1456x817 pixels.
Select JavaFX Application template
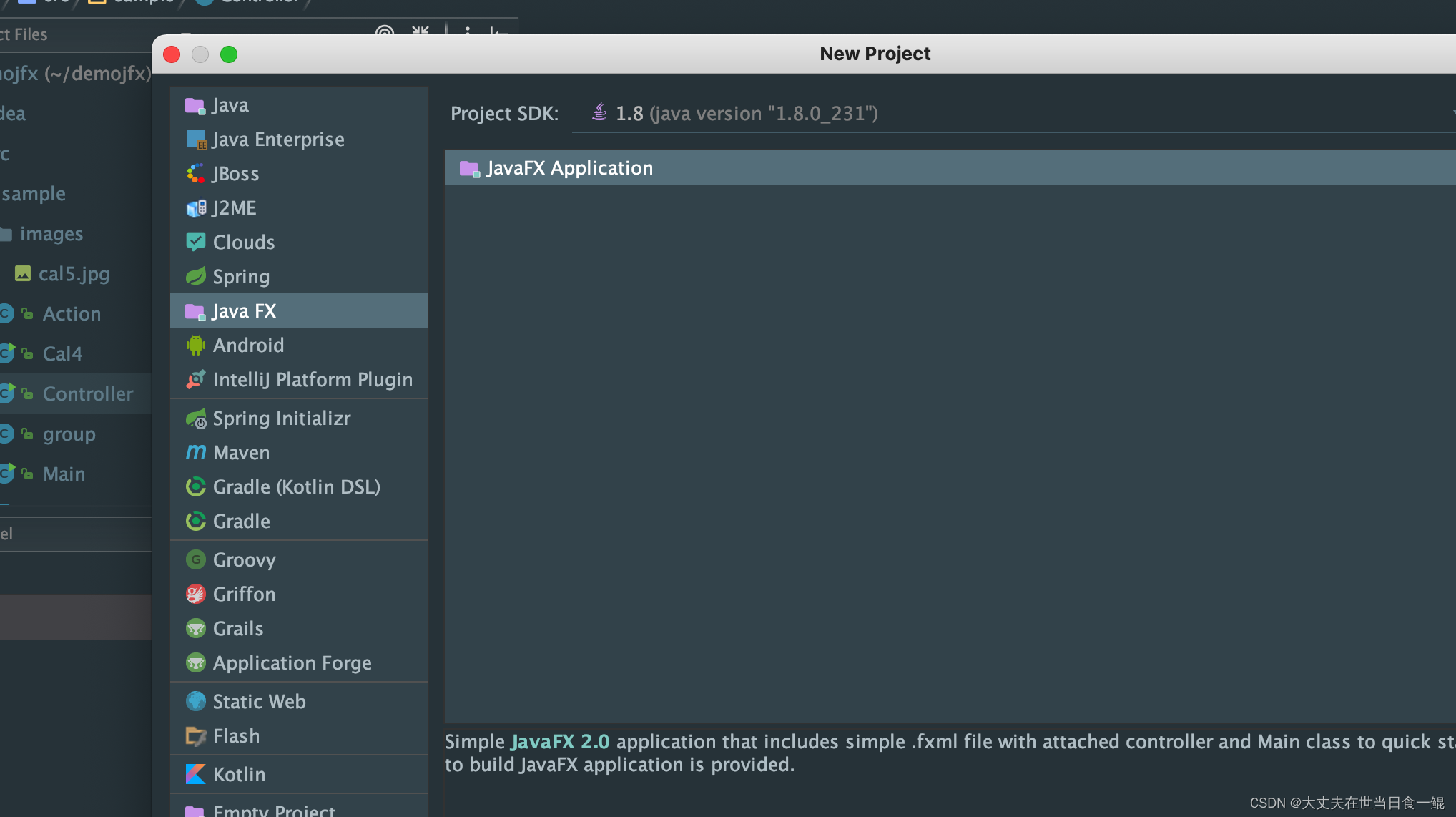569,168
